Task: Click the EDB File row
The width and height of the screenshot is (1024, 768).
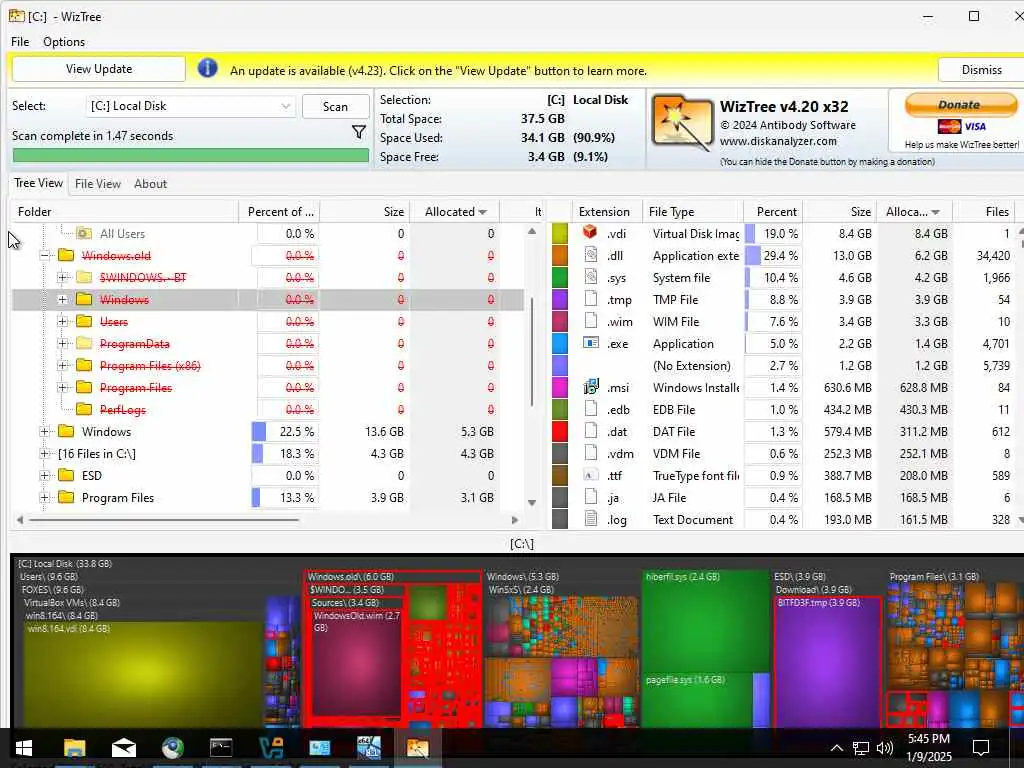Action: click(783, 409)
